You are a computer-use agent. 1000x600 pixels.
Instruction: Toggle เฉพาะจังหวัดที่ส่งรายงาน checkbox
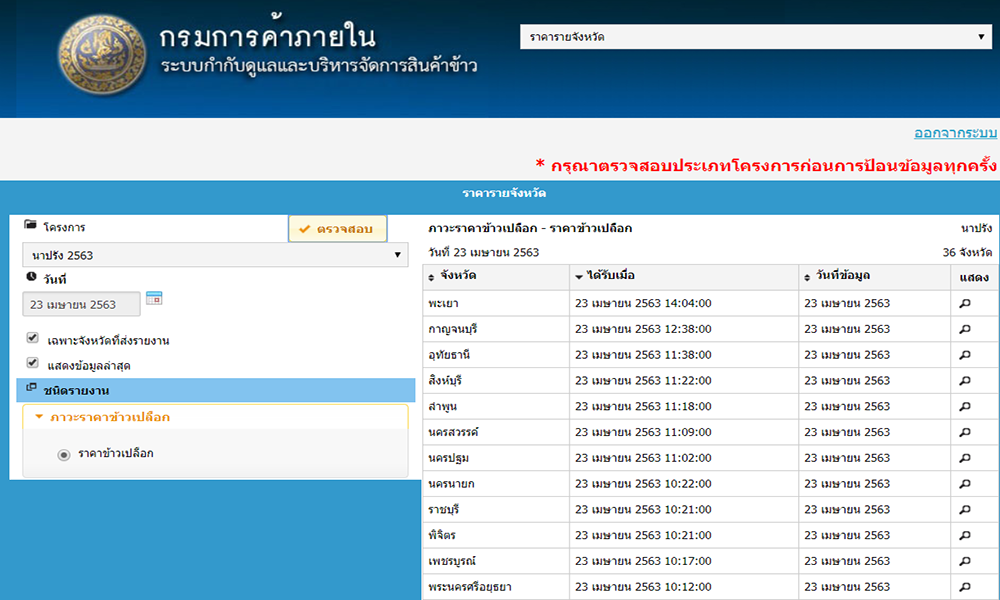pos(33,338)
